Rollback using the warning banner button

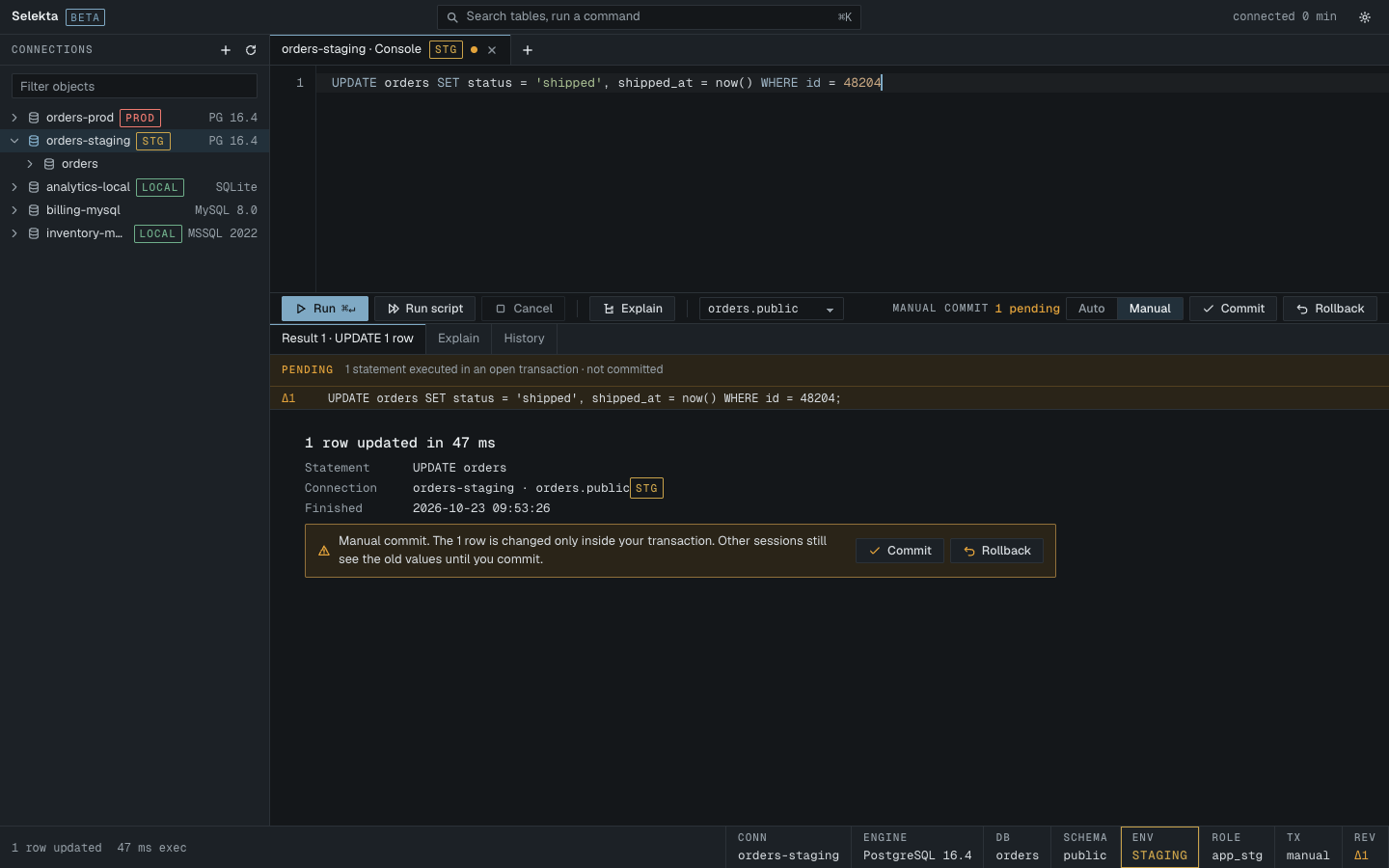coord(996,551)
